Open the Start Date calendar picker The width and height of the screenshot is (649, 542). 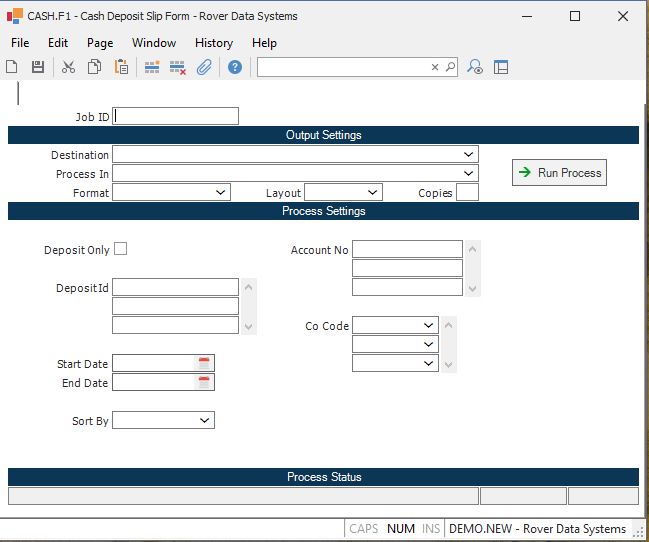tap(204, 363)
